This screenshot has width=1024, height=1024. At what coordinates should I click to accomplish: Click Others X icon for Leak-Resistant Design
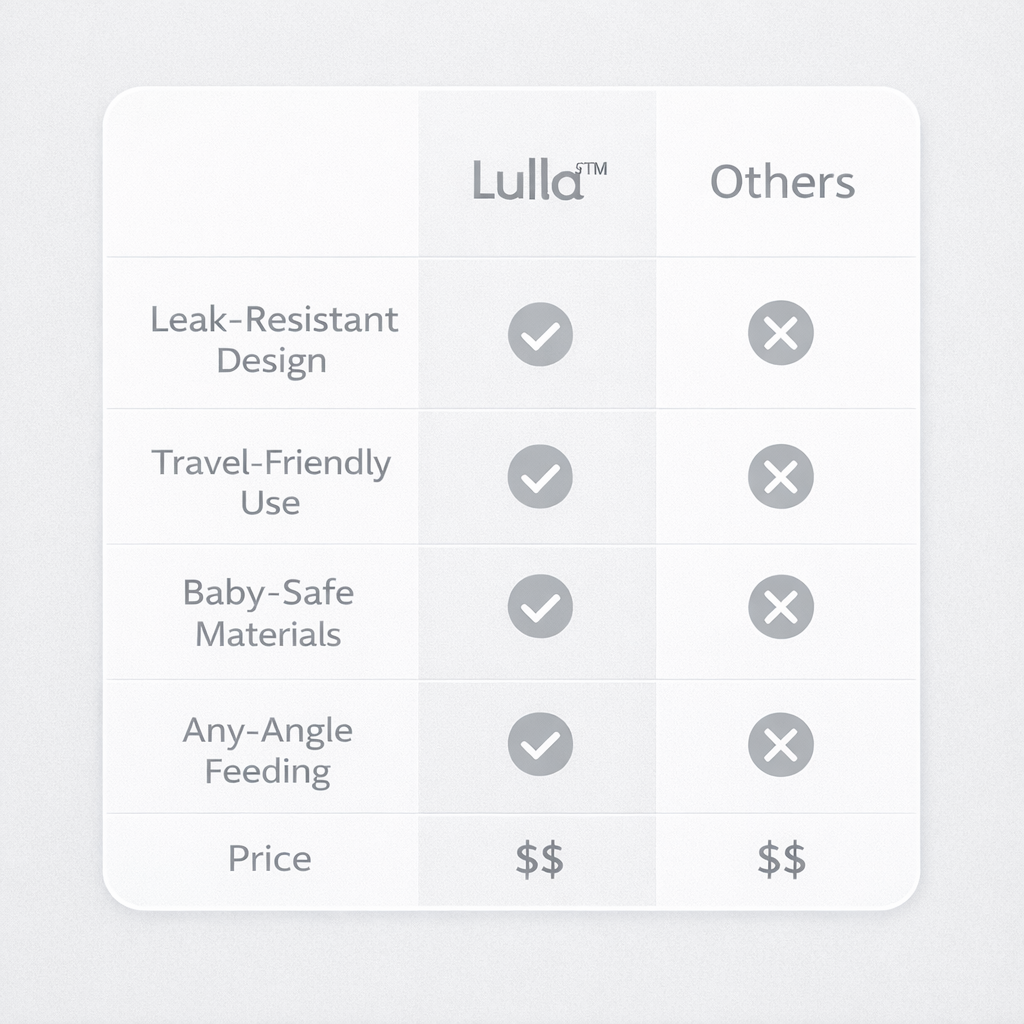[x=780, y=333]
